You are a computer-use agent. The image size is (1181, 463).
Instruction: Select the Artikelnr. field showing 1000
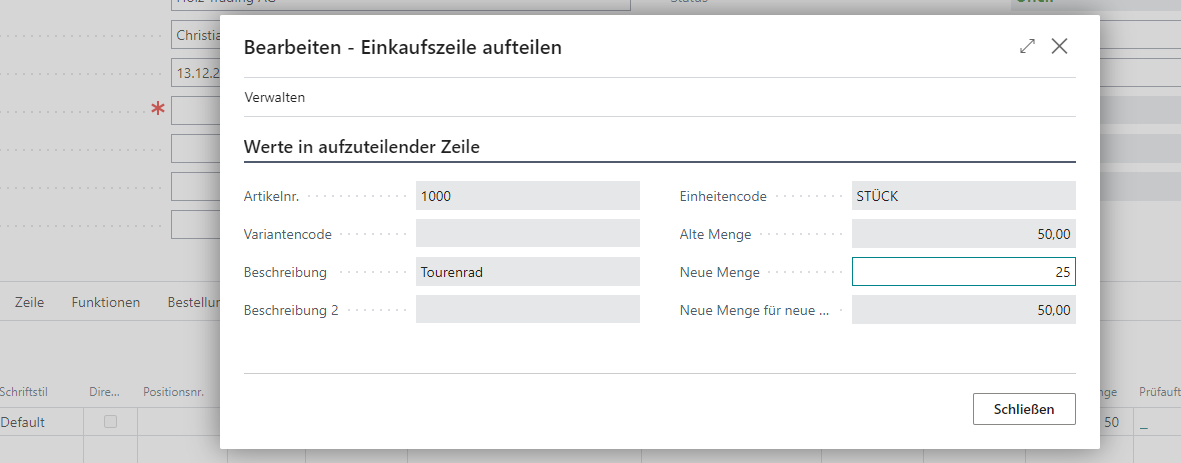527,196
